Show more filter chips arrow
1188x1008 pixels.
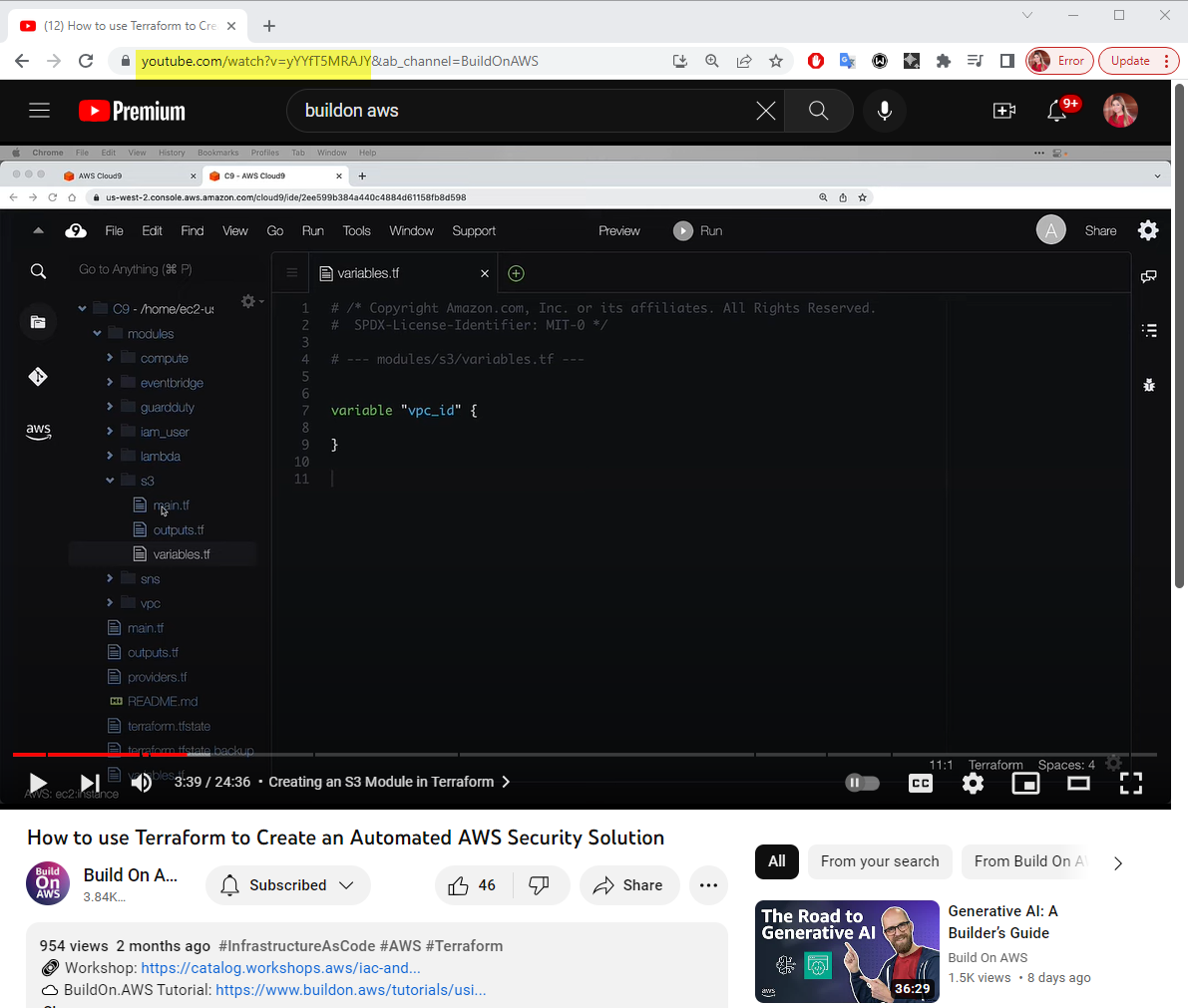click(x=1118, y=862)
